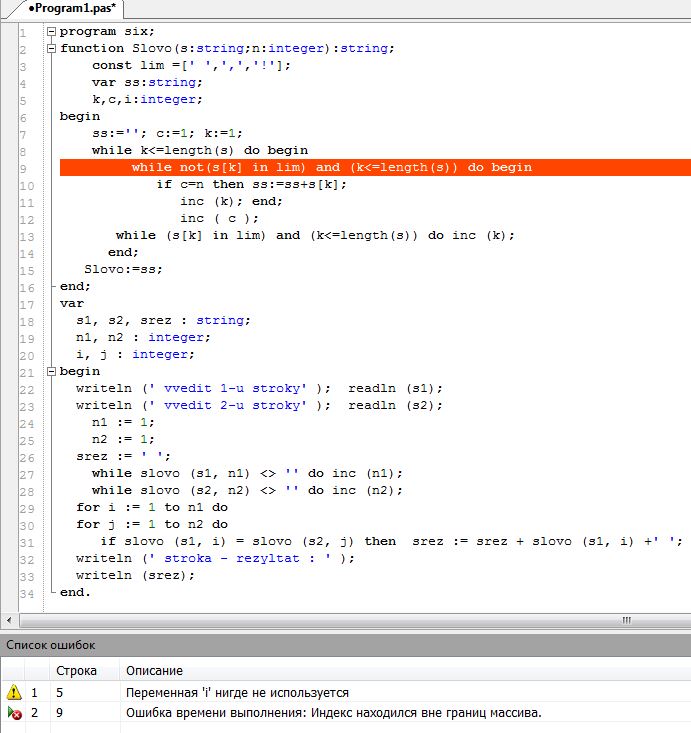Click the highlighted error line 9 in code
The image size is (691, 733).
(330, 167)
